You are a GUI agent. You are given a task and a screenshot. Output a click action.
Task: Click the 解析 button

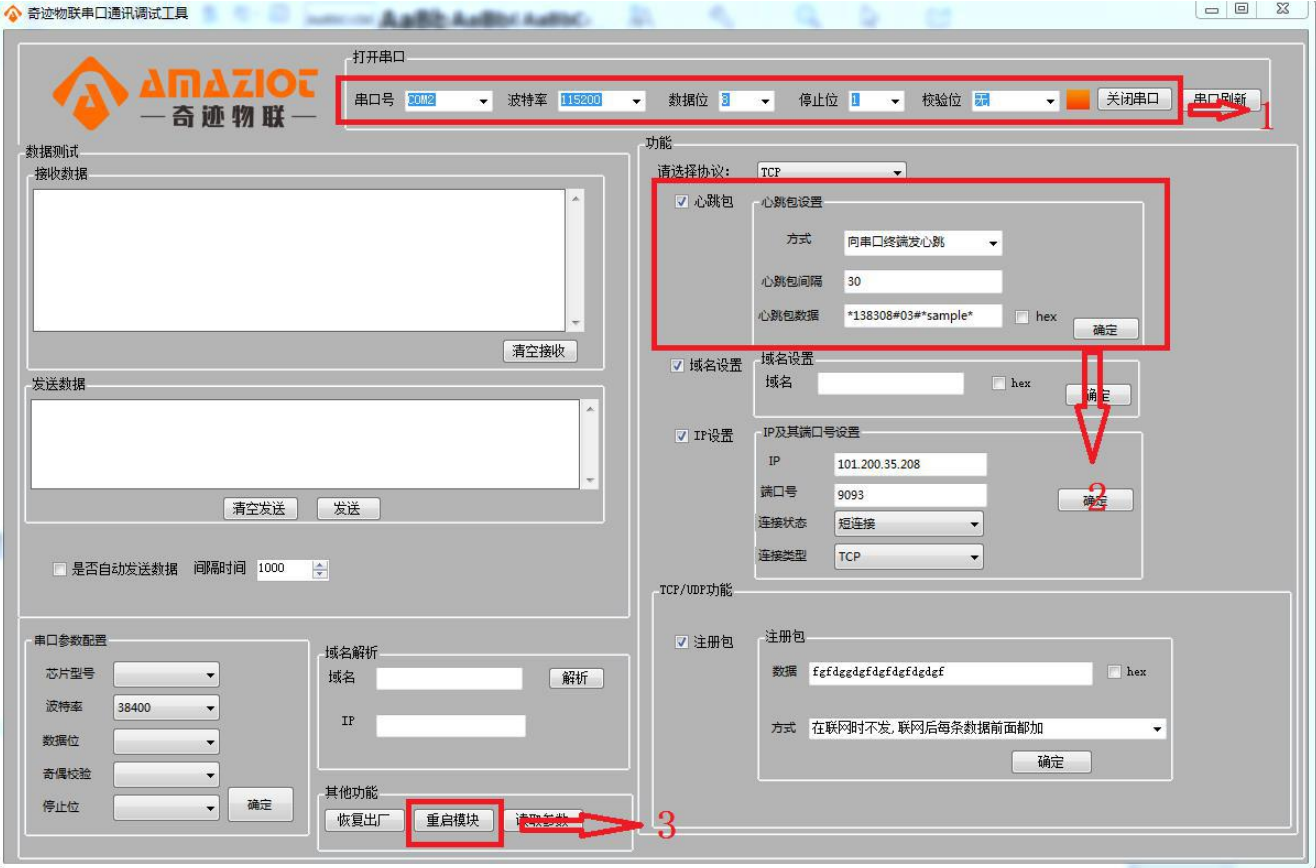pyautogui.click(x=576, y=678)
